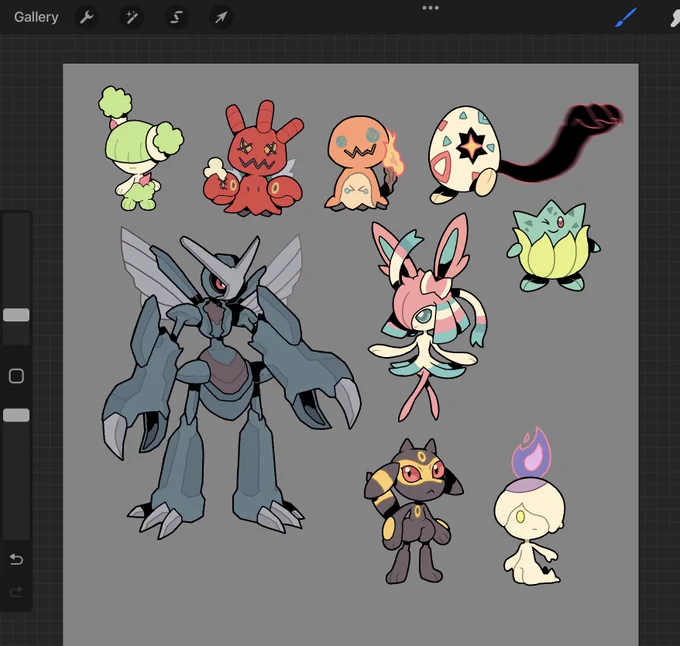Image resolution: width=680 pixels, height=646 pixels.
Task: Tap the green-haired character drawing
Action: point(140,147)
